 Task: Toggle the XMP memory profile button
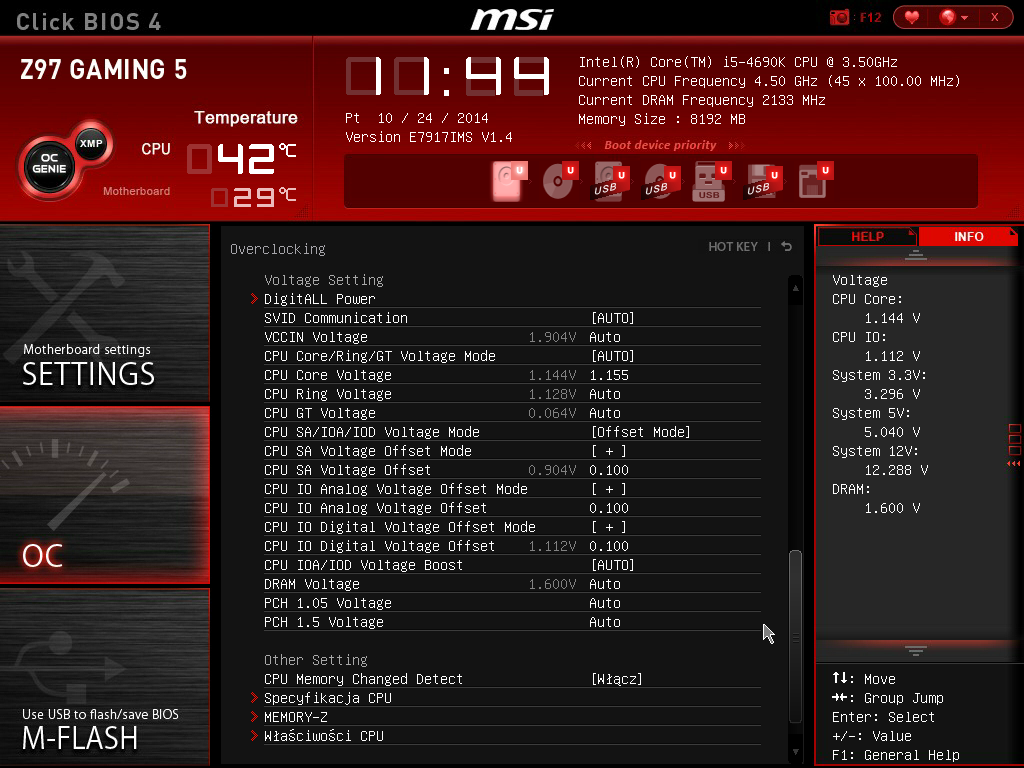point(91,143)
